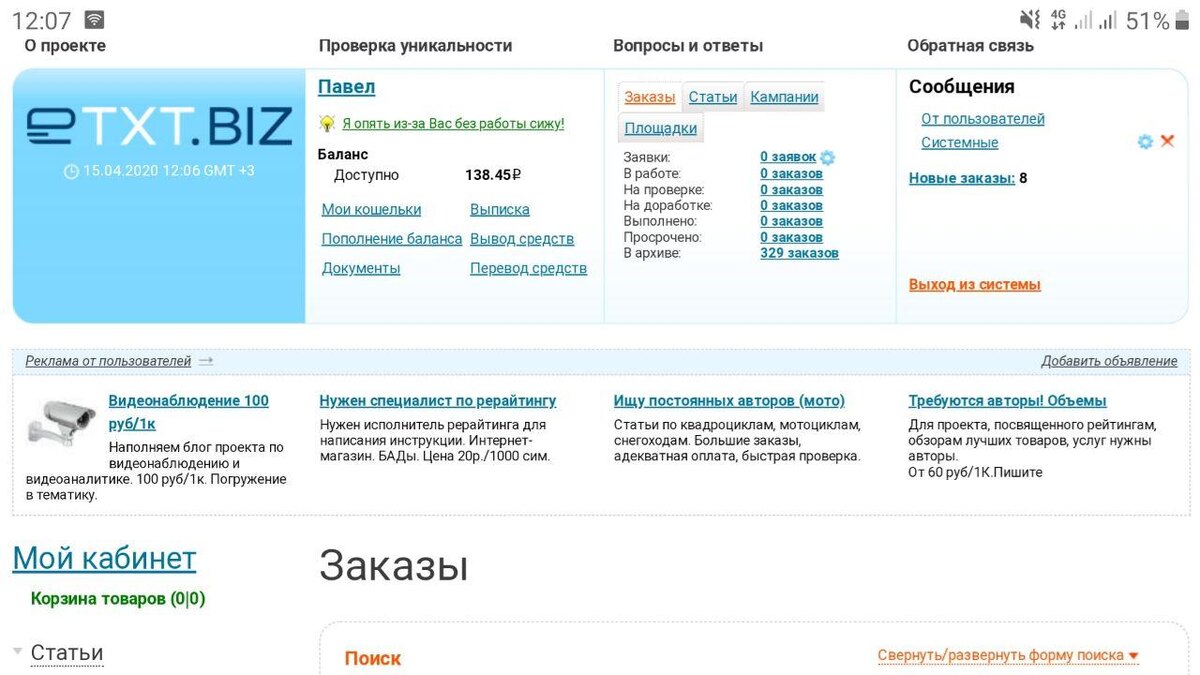Open Проверка уникальности menu item
This screenshot has height=675, width=1200.
pos(415,45)
